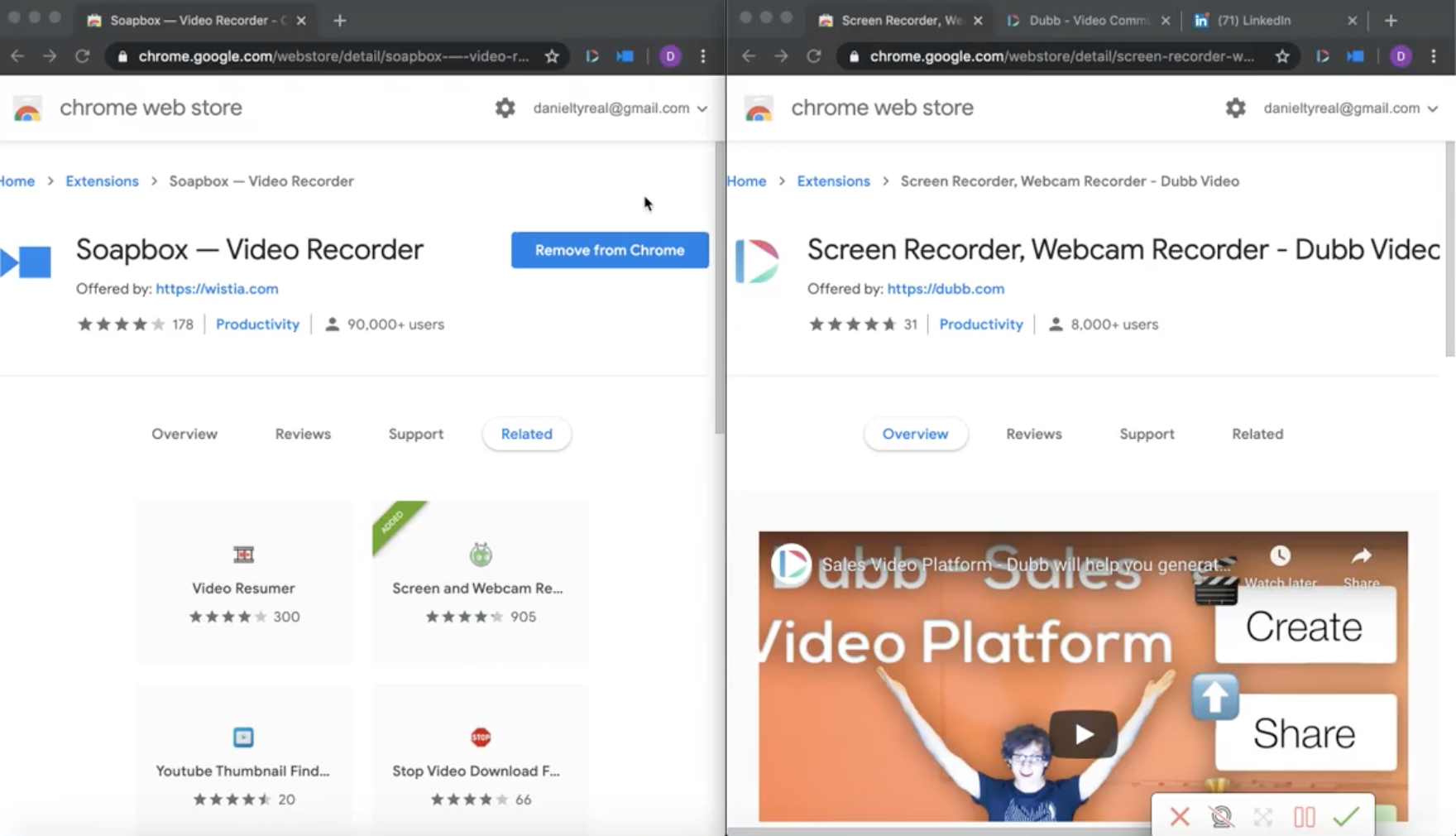Screen dimensions: 1456x836
Task: Click Dubb extension icon in right toolbar
Action: tap(1323, 56)
